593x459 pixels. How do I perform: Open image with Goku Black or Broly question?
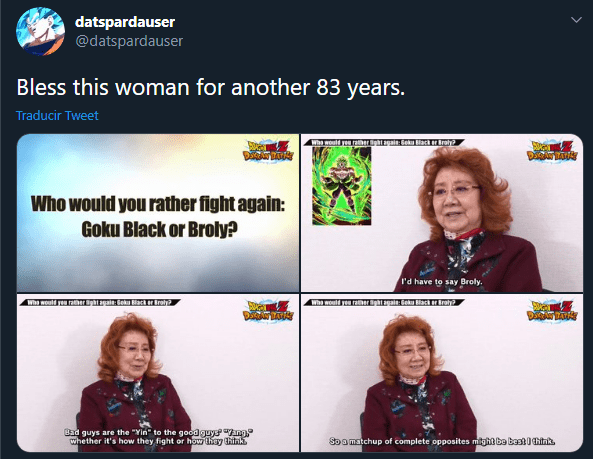pyautogui.click(x=158, y=213)
